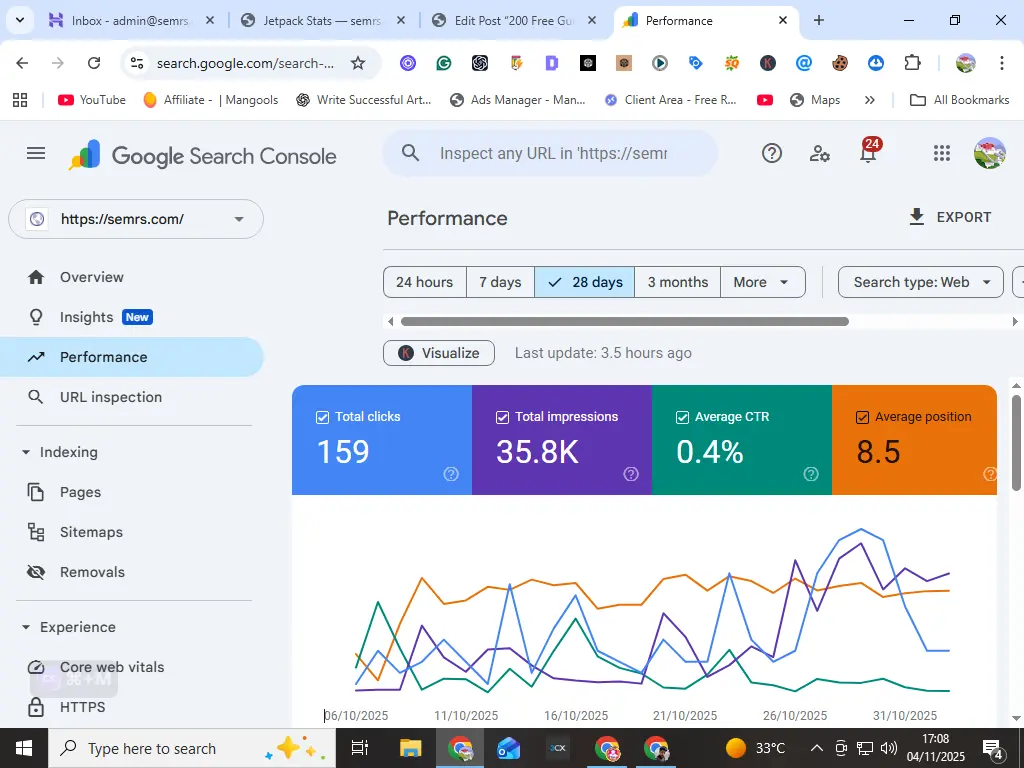Screen dimensions: 1024x768
Task: Open site information icon in address bar
Action: tap(136, 63)
